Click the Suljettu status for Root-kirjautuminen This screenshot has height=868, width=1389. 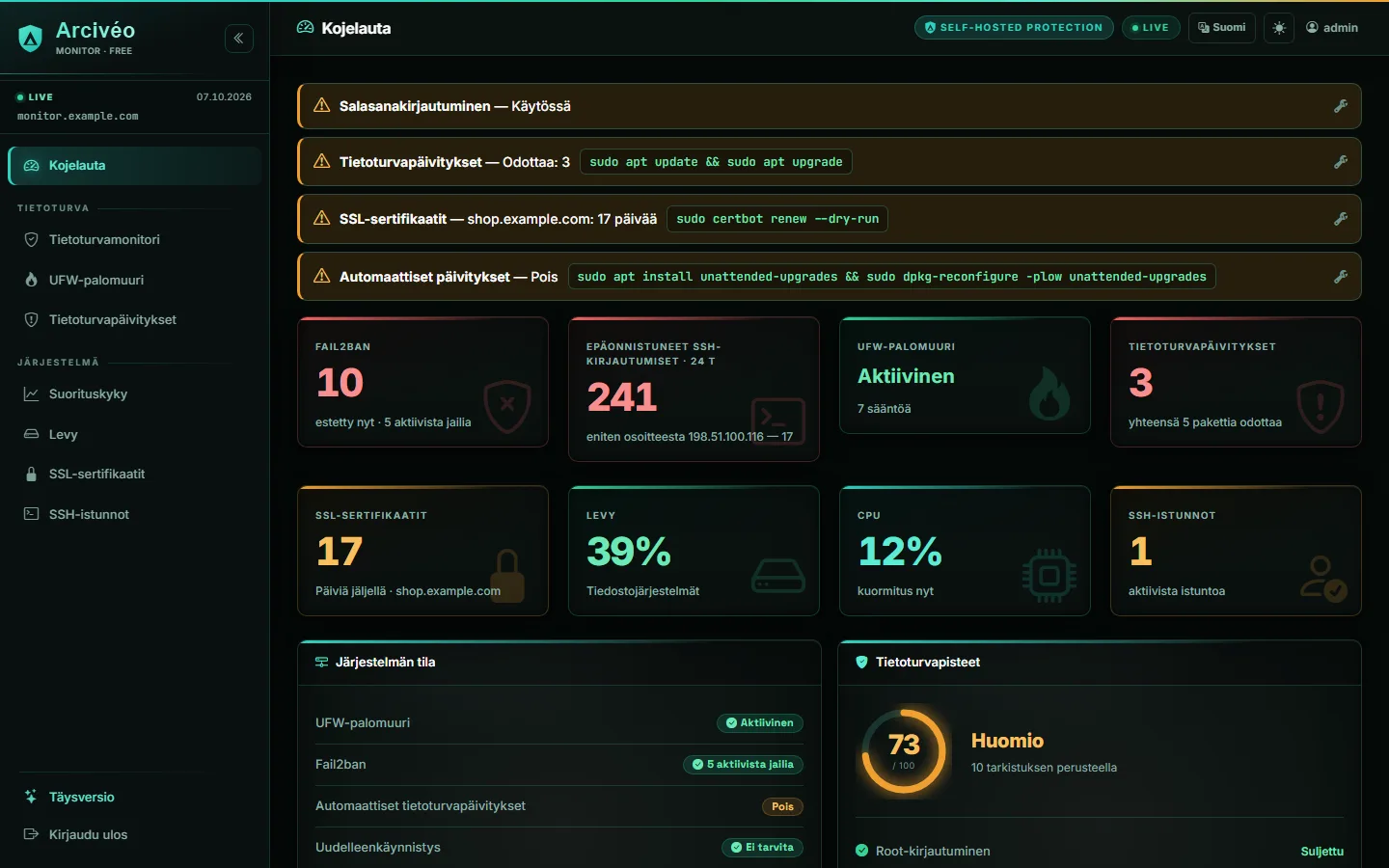[1321, 852]
